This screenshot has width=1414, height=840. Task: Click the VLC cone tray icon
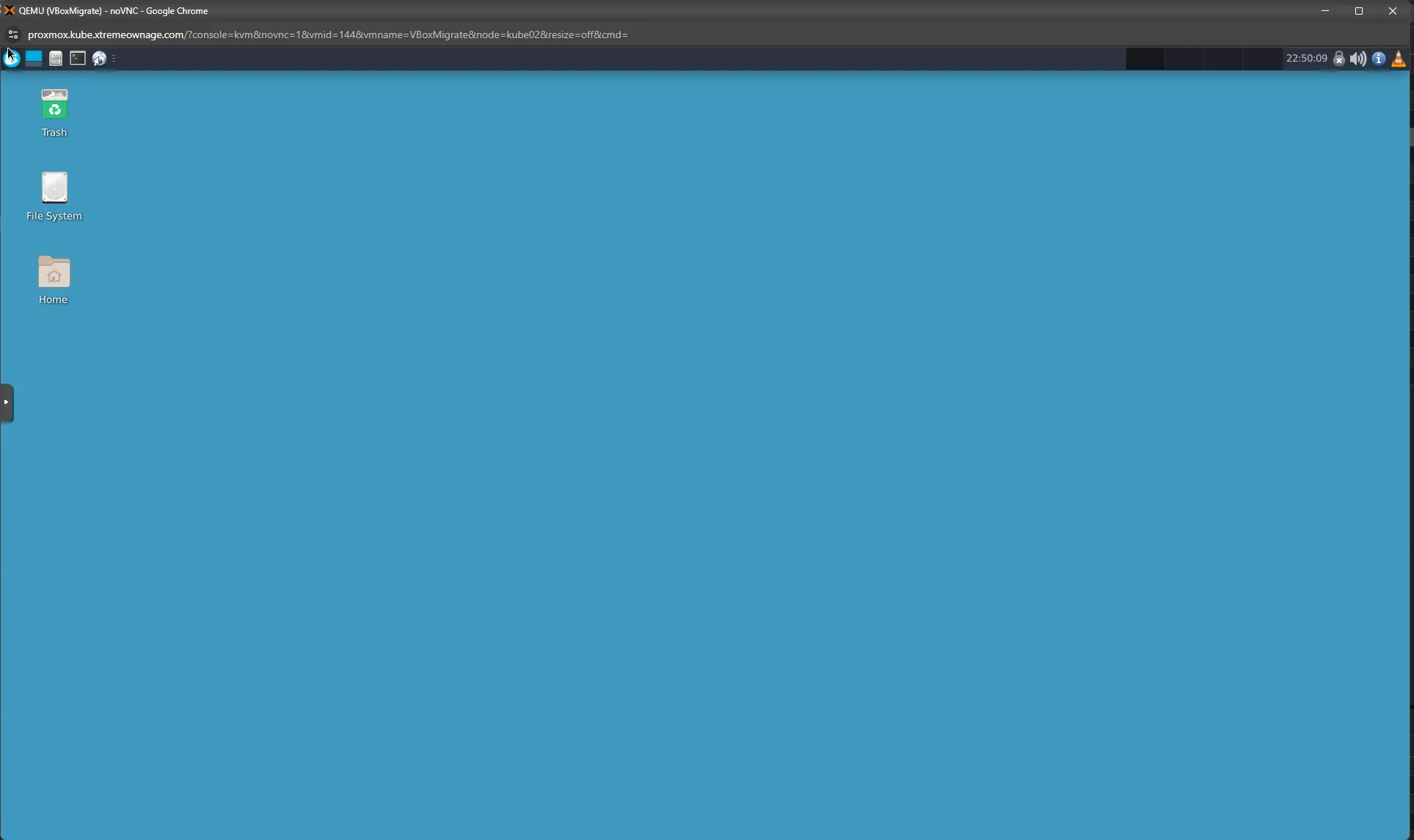(1399, 59)
